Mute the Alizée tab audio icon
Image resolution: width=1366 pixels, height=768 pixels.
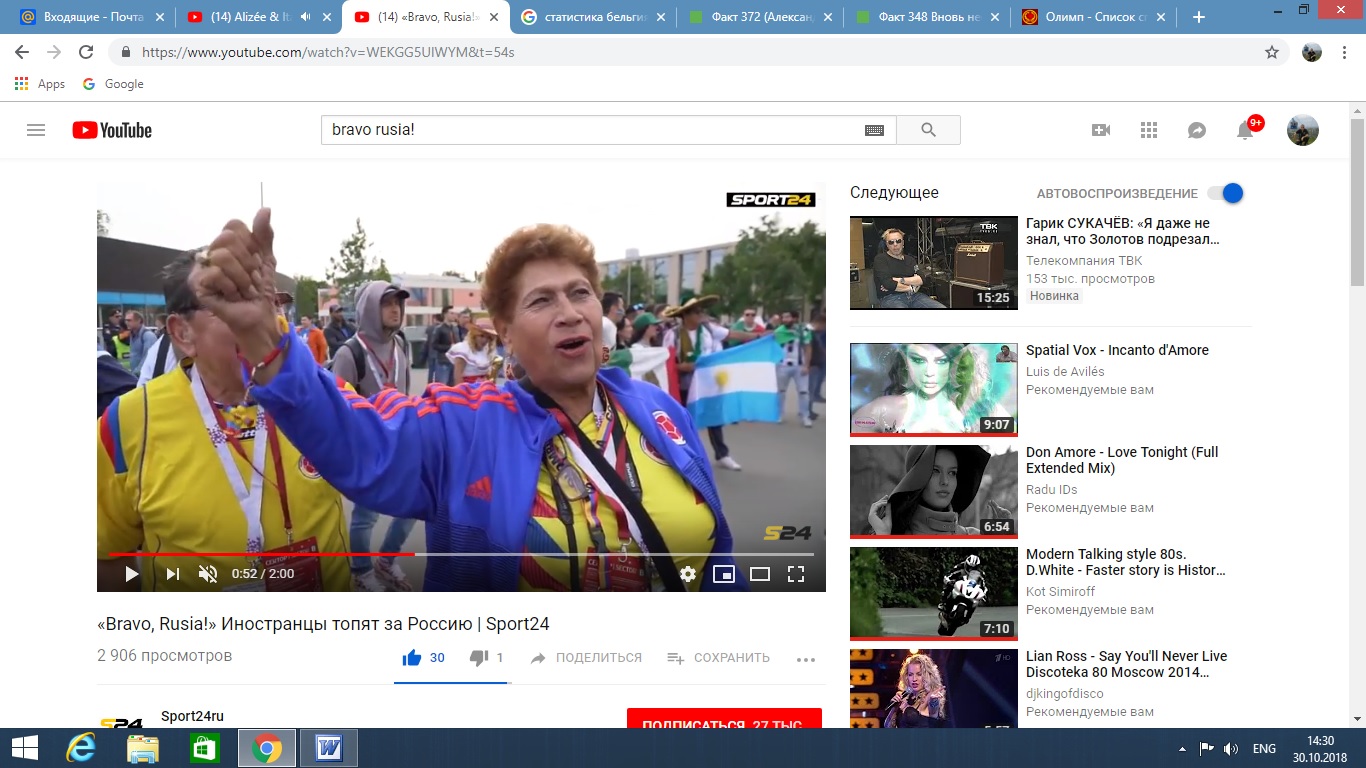pyautogui.click(x=305, y=17)
